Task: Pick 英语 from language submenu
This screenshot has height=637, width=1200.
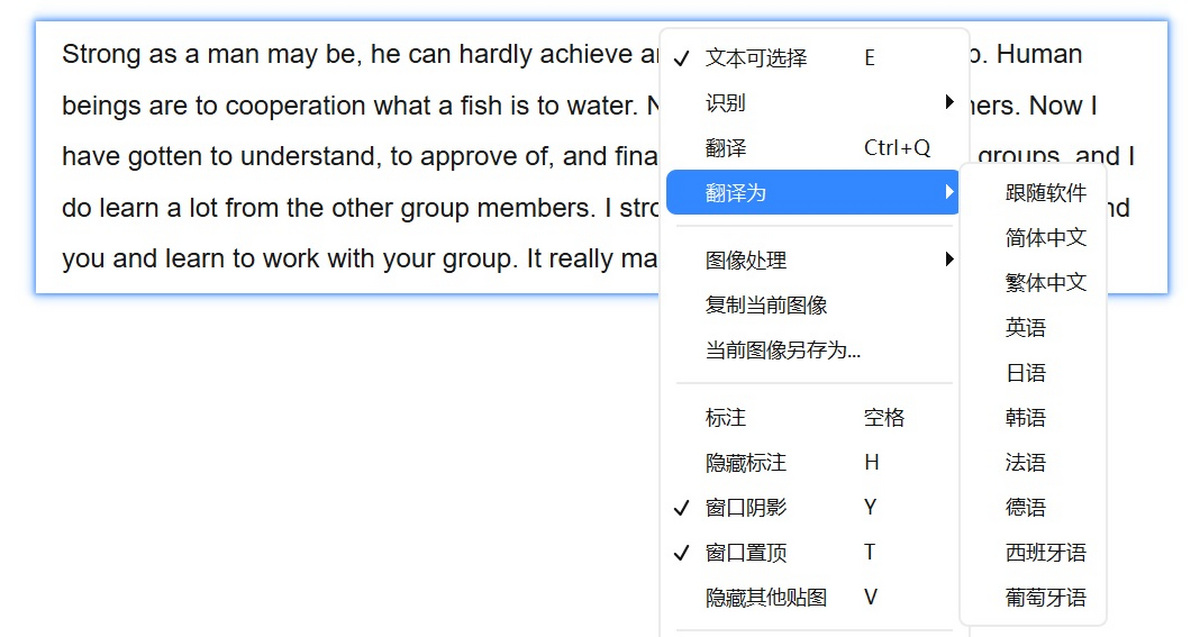Action: point(1026,328)
